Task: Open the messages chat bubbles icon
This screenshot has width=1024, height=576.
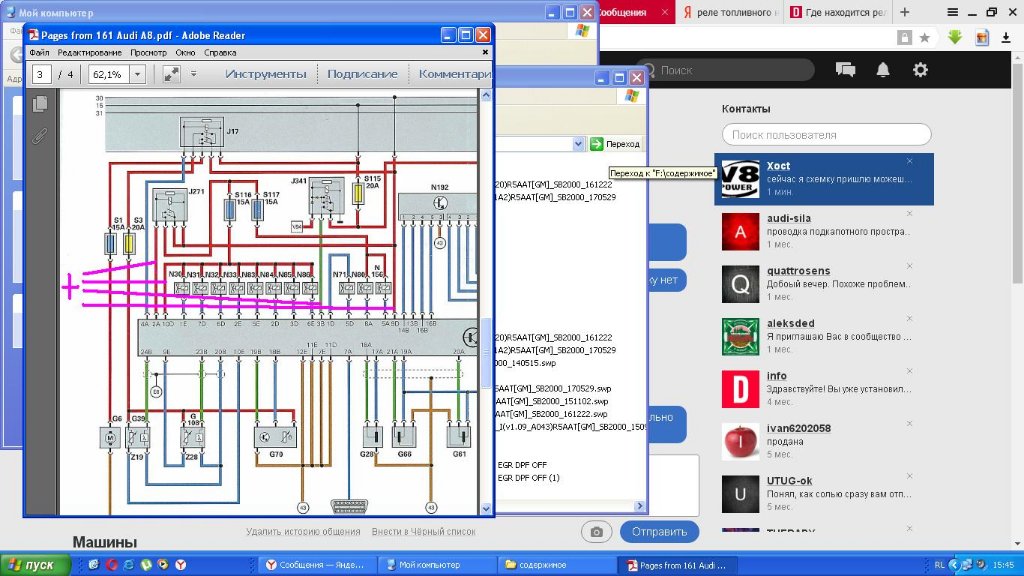Action: (x=845, y=69)
